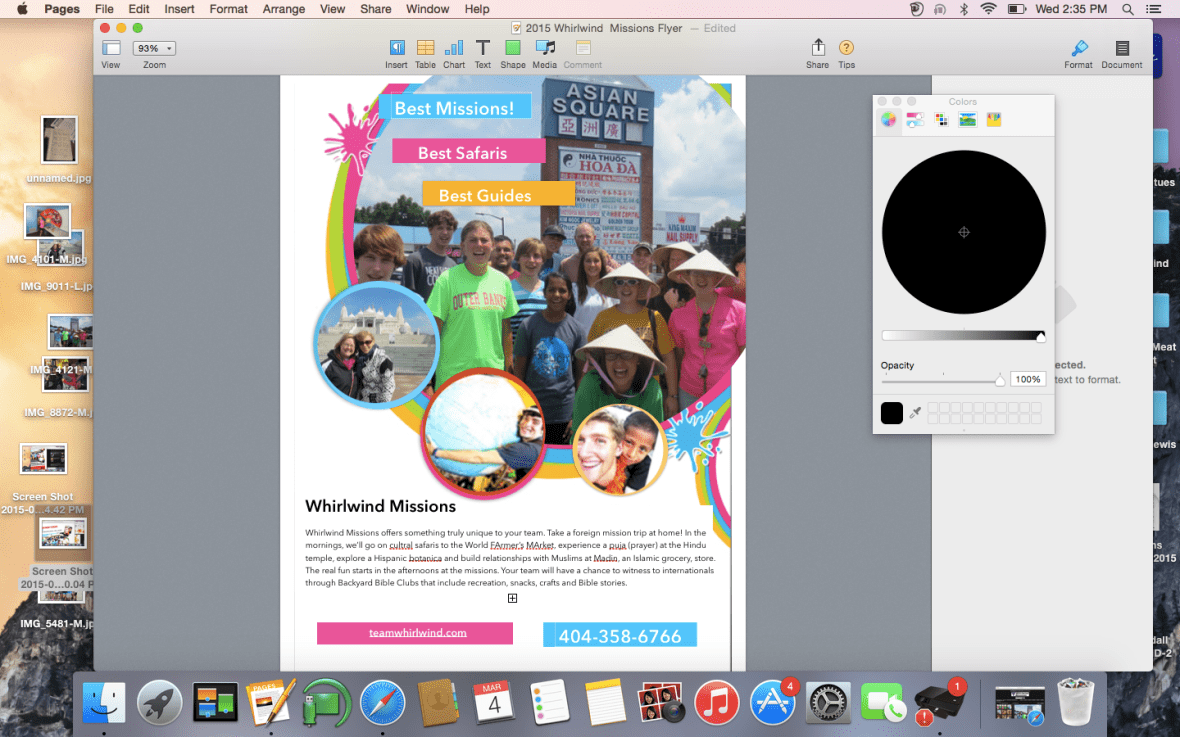1180x737 pixels.
Task: Open the Crayons color picker
Action: [993, 118]
